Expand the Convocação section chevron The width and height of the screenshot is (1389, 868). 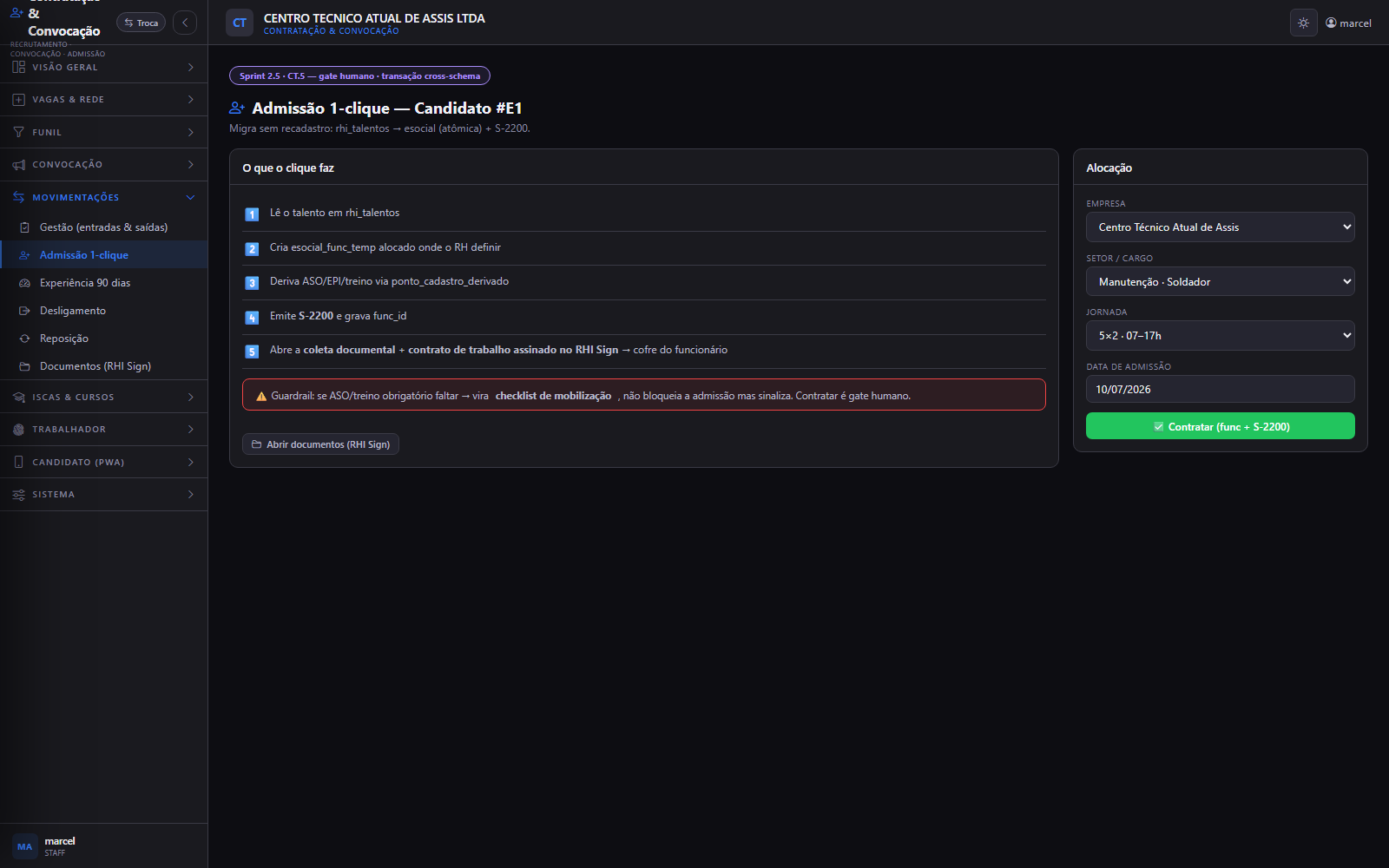coord(191,165)
